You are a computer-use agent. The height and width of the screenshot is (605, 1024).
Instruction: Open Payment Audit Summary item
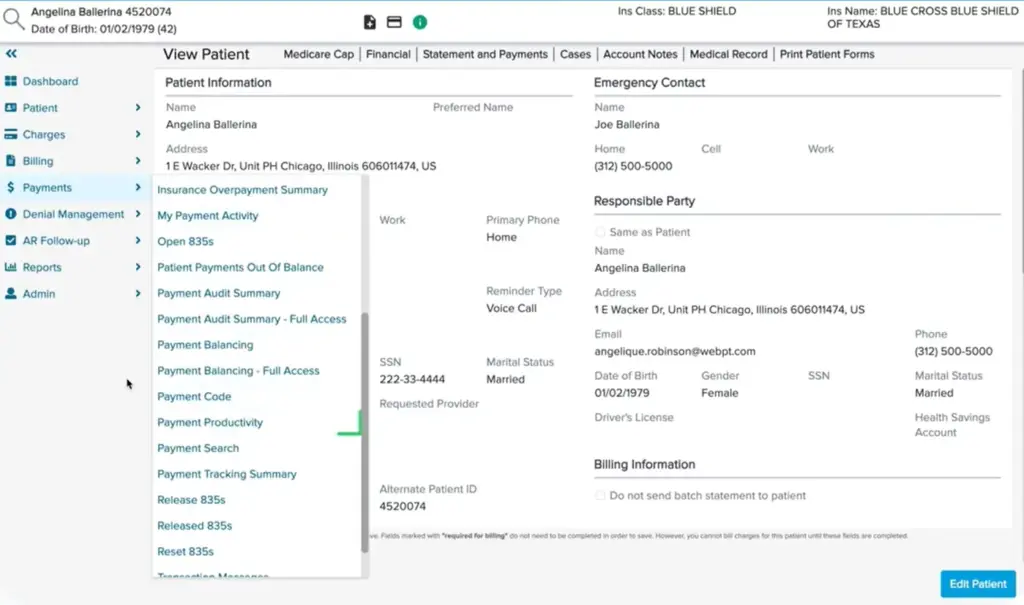(x=219, y=293)
